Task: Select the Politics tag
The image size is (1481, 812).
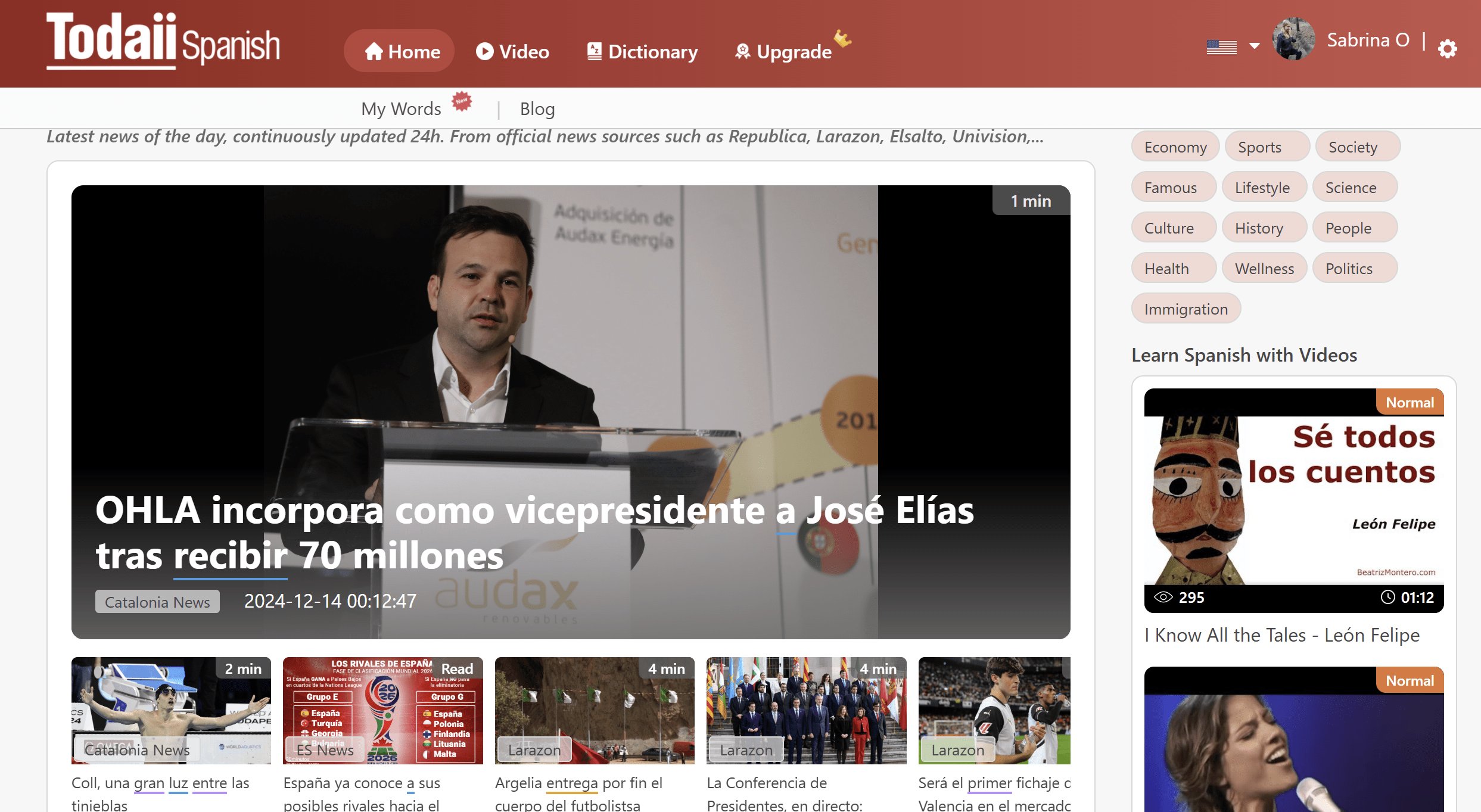Action: (1355, 268)
